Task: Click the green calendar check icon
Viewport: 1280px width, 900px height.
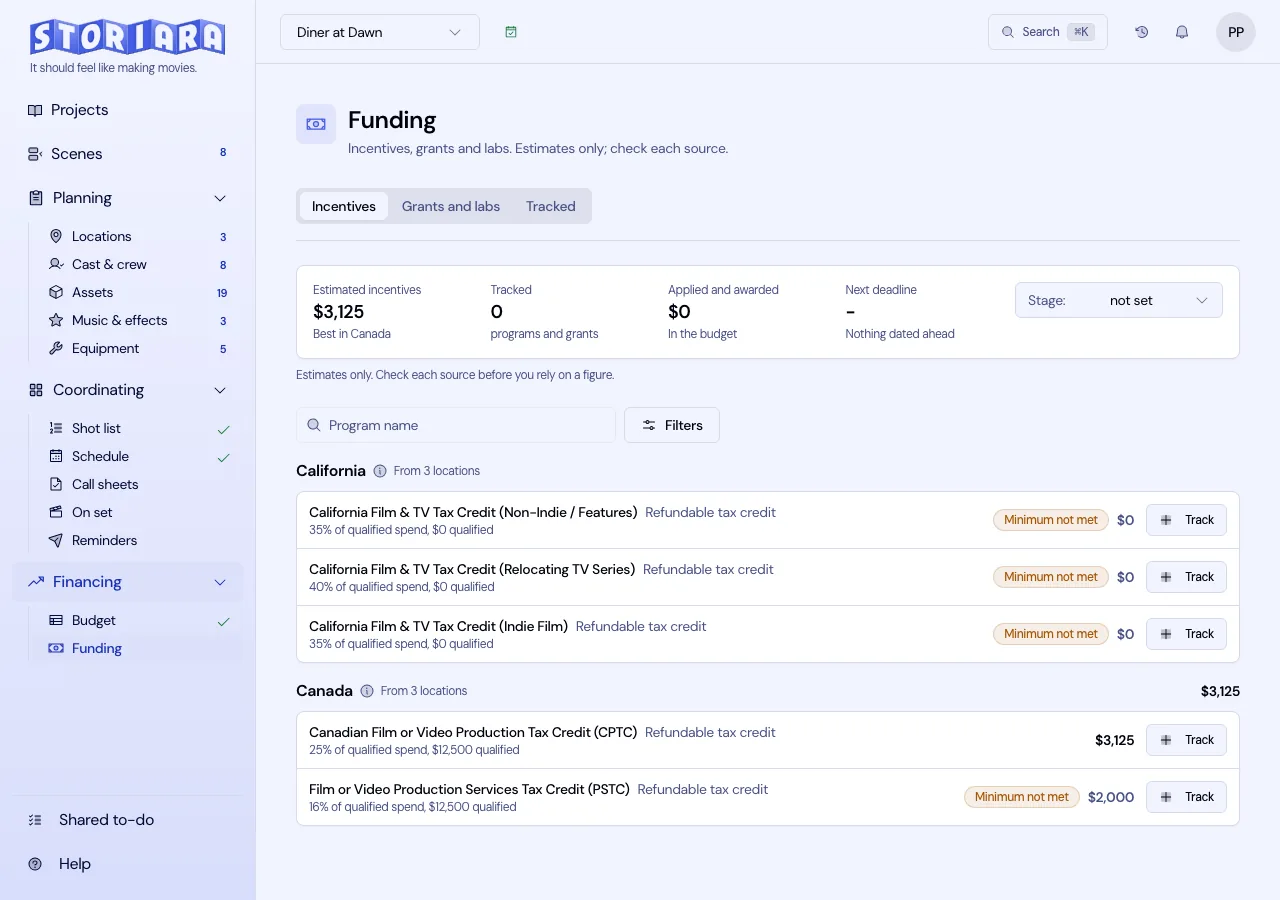Action: [511, 32]
